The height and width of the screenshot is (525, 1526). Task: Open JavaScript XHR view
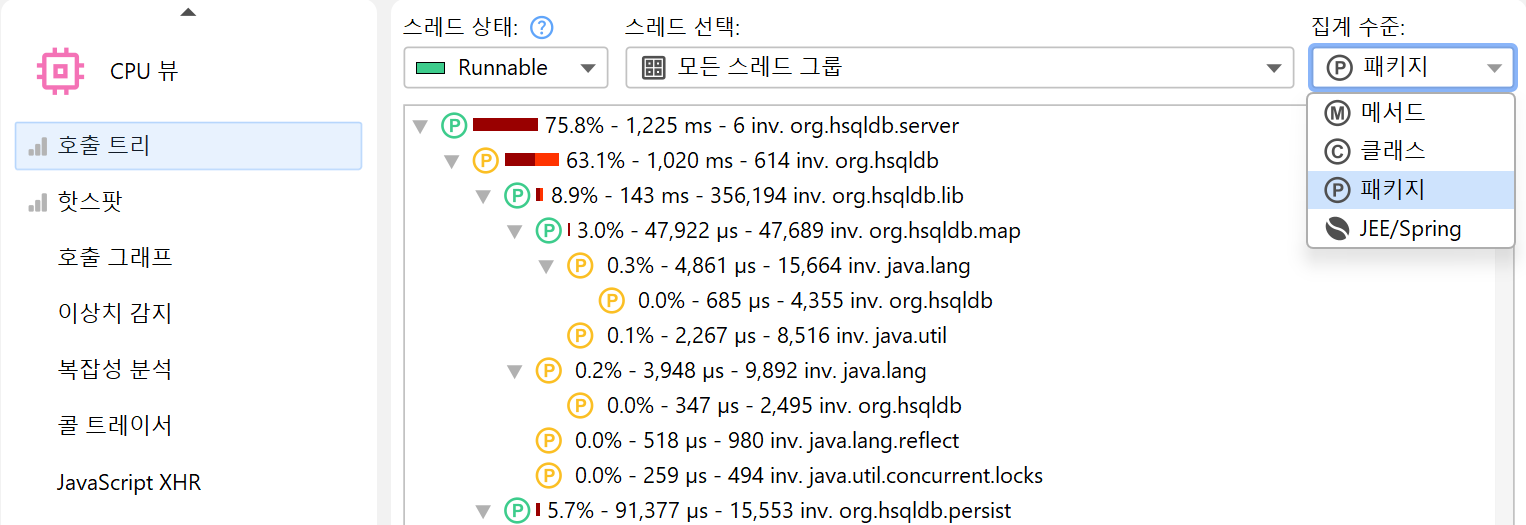pyautogui.click(x=129, y=483)
